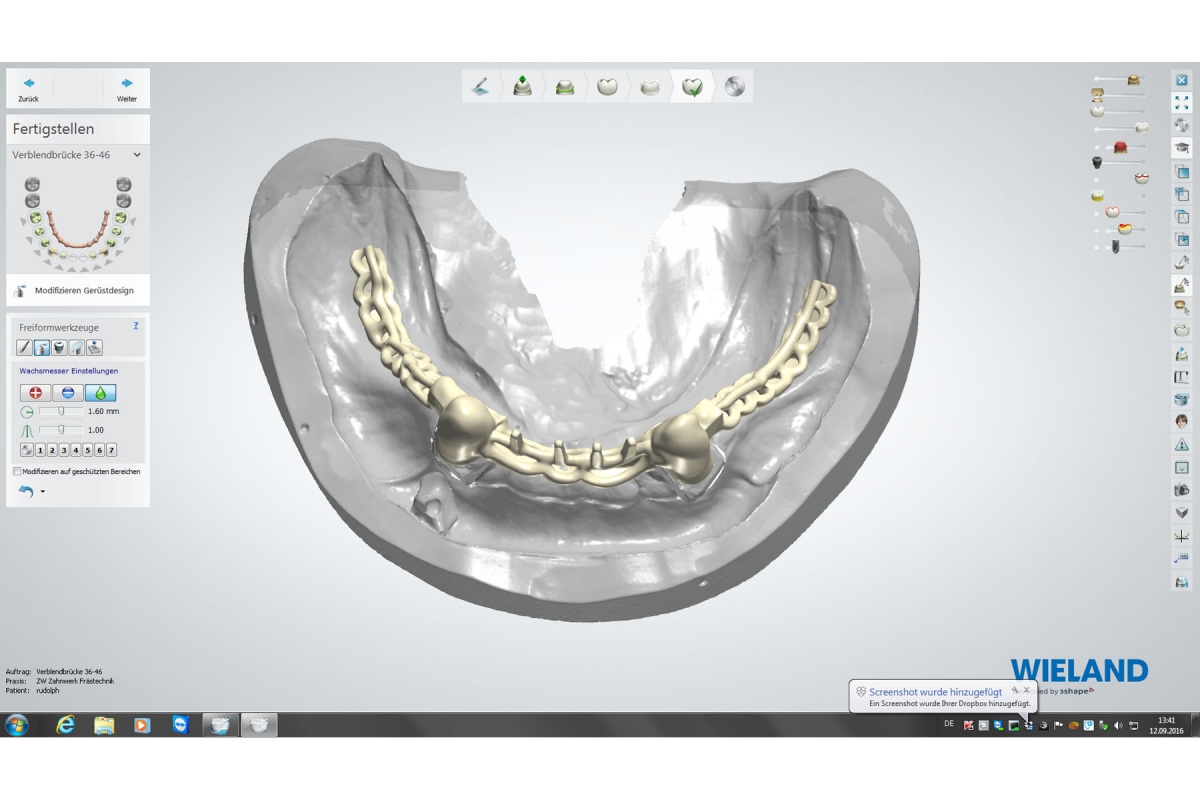Click the graduation cap icon in right toolbar
The width and height of the screenshot is (1200, 800).
pos(1182,148)
